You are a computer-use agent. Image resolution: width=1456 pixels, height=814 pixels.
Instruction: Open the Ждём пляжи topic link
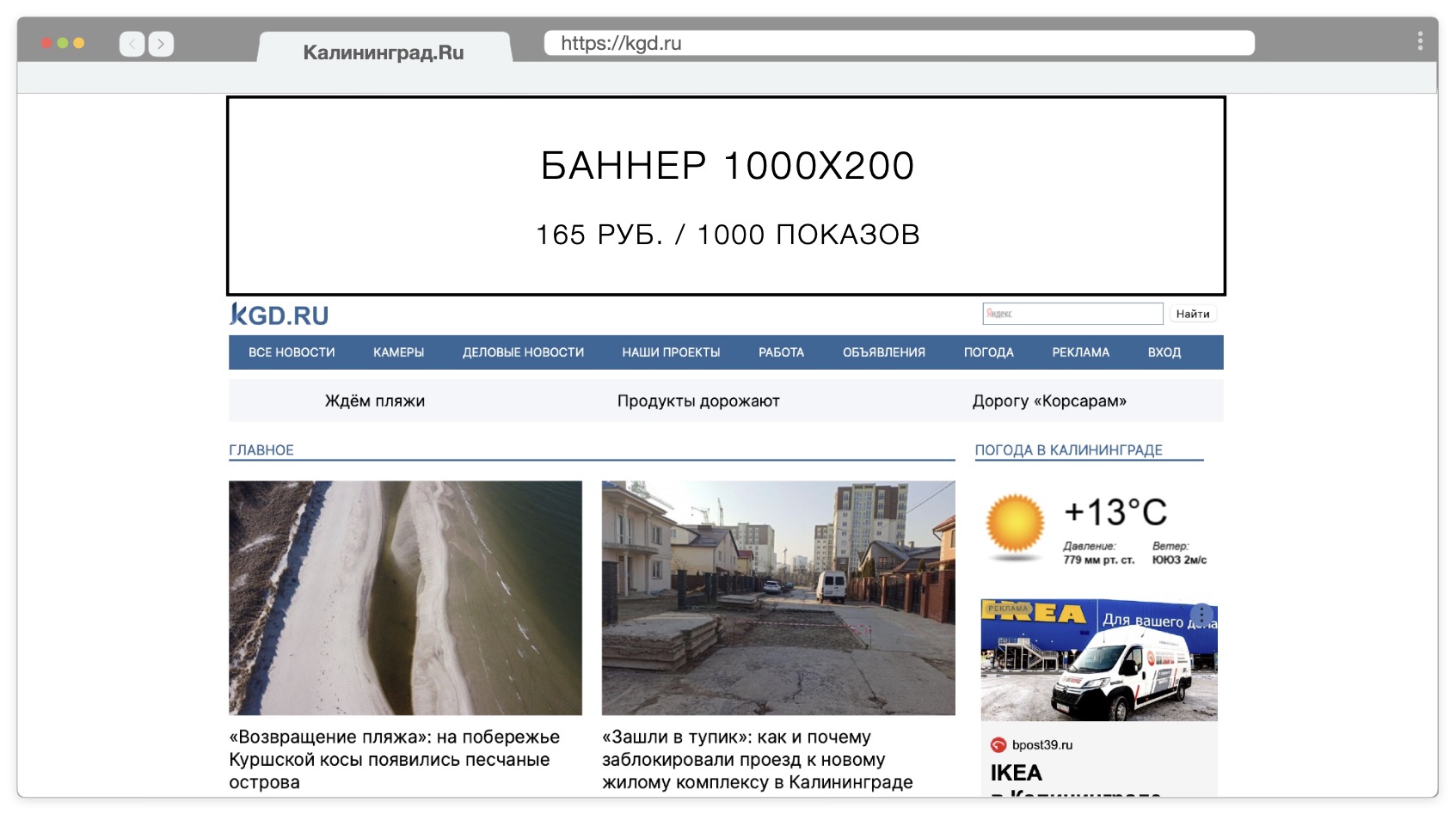click(x=375, y=401)
